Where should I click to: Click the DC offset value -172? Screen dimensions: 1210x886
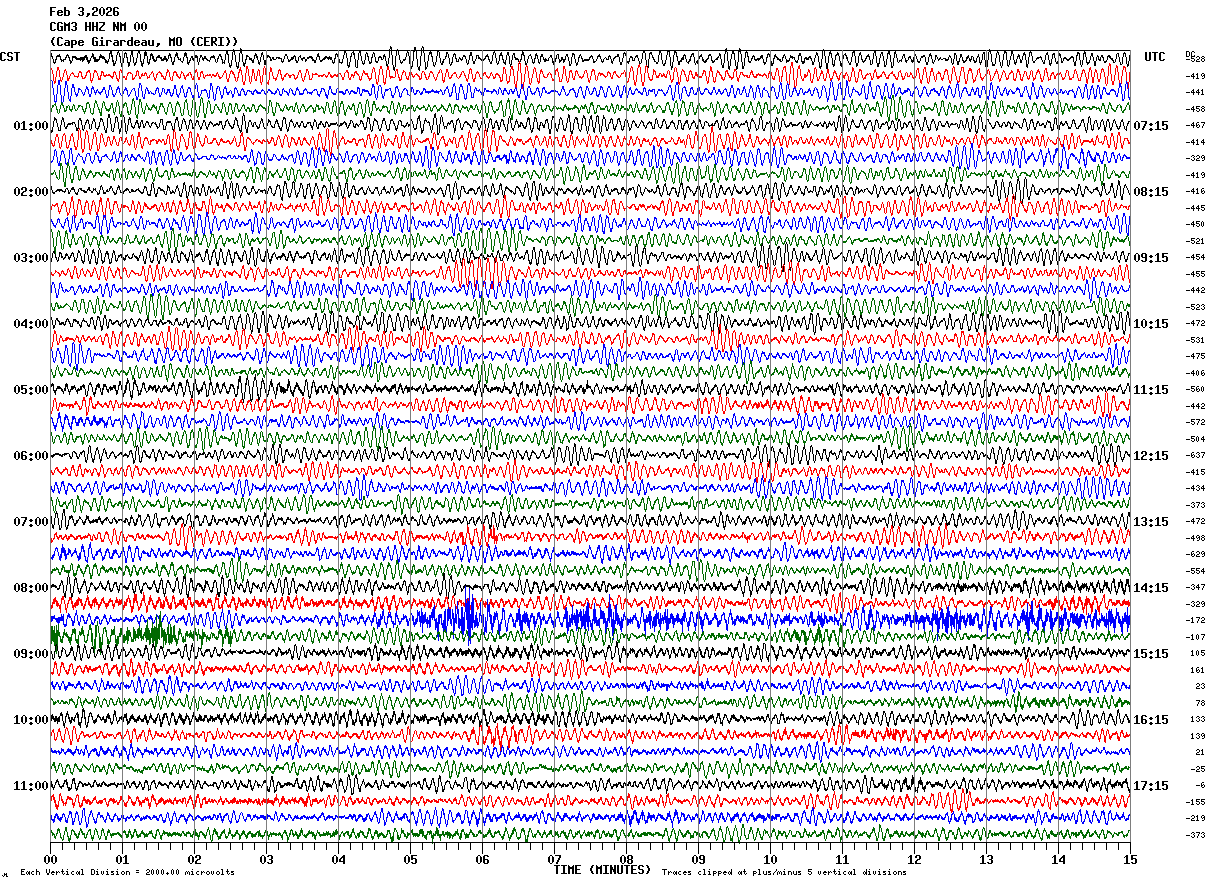tap(1195, 620)
